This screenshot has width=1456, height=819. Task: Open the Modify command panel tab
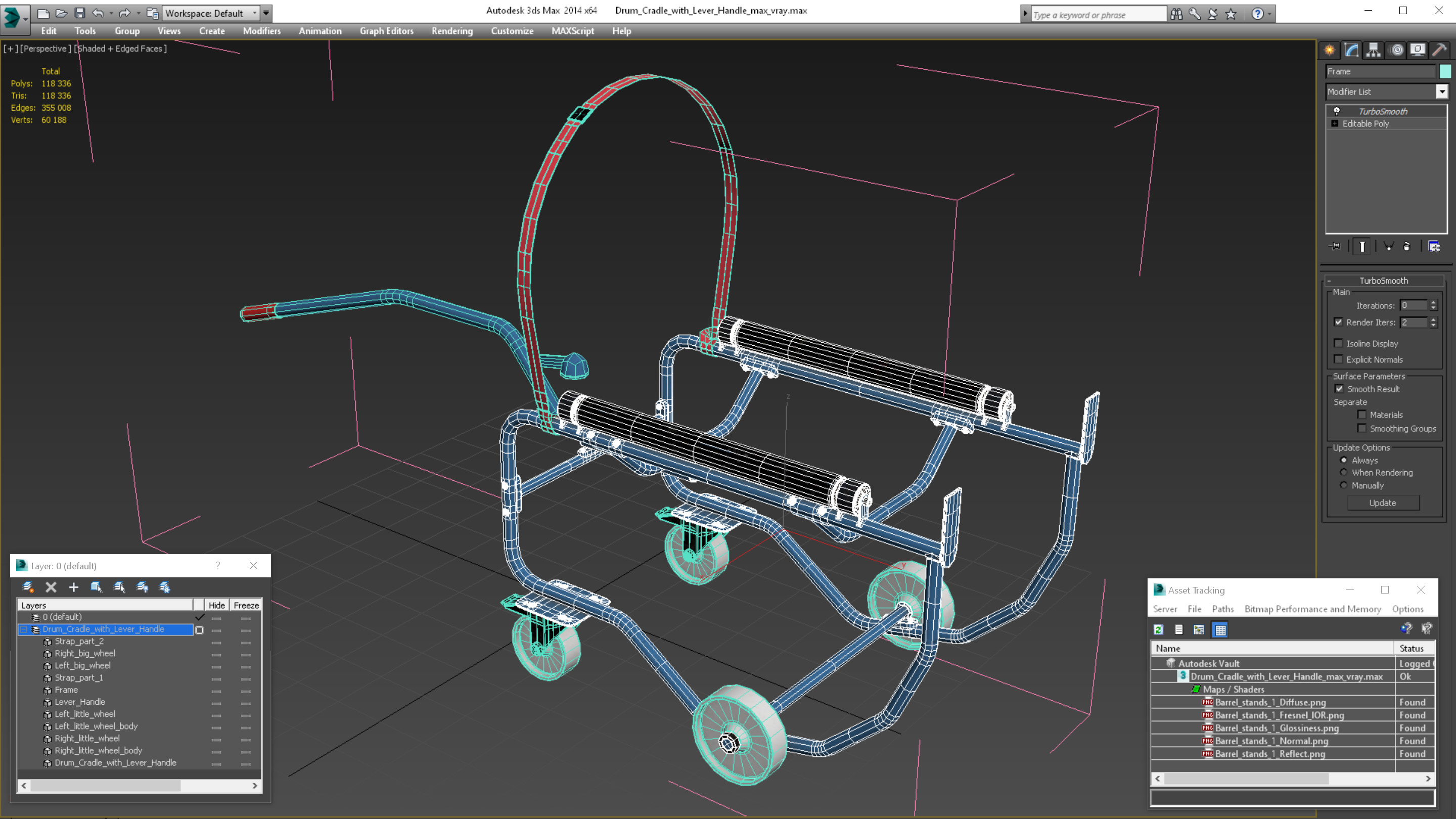(x=1351, y=51)
